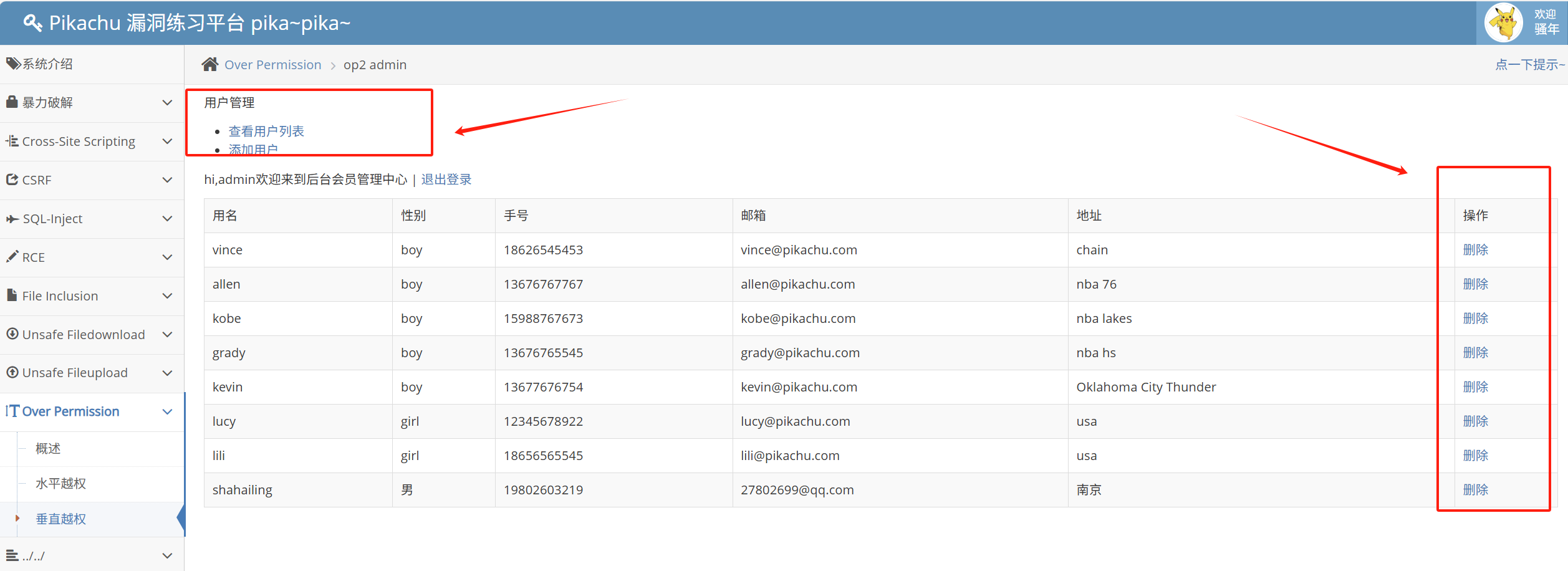
Task: Click the lock icon beside 暴力破解
Action: tap(12, 102)
